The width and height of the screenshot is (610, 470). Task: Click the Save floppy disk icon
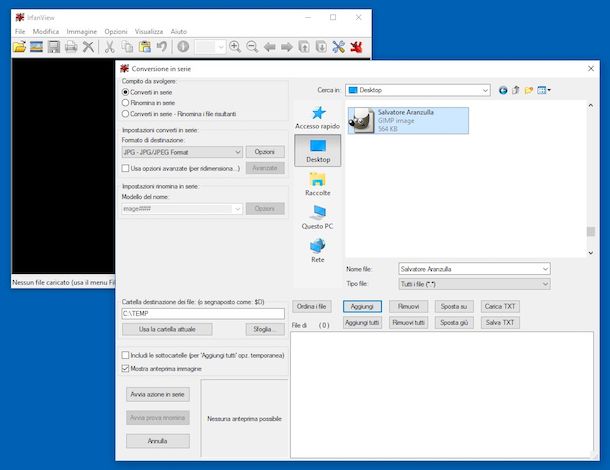54,47
